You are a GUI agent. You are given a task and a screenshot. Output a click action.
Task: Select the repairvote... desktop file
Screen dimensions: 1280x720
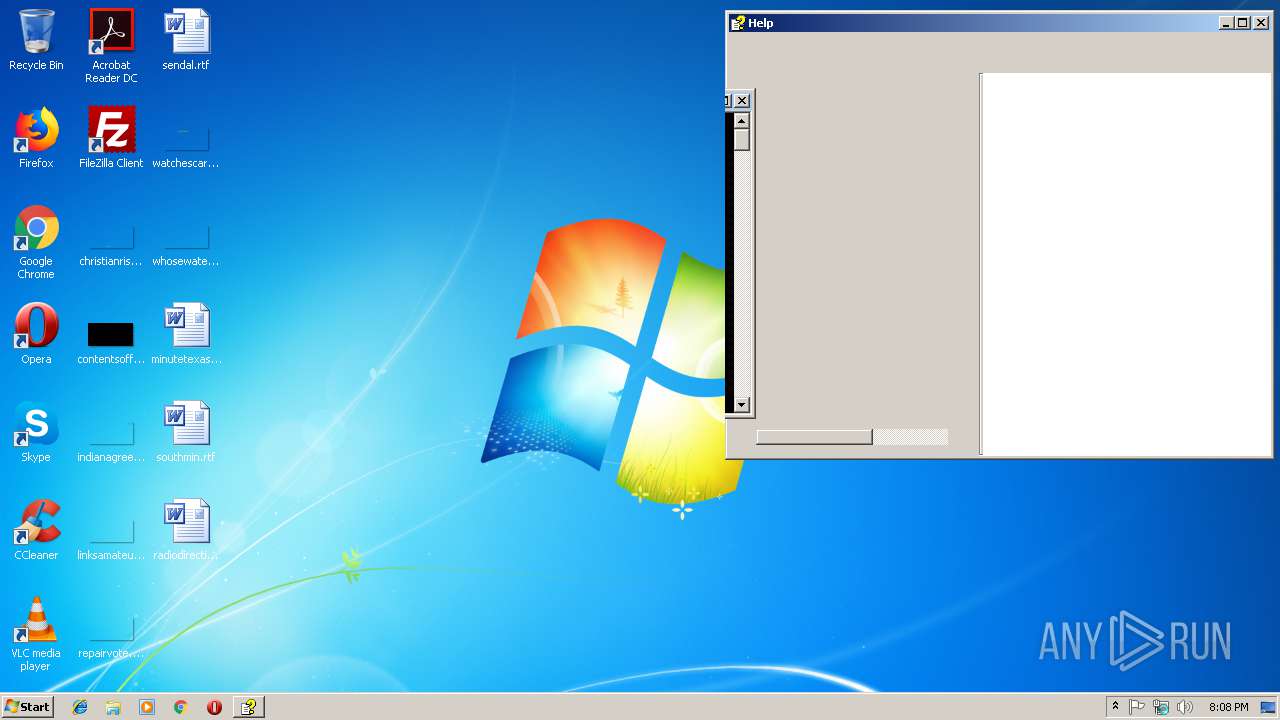[x=111, y=637]
